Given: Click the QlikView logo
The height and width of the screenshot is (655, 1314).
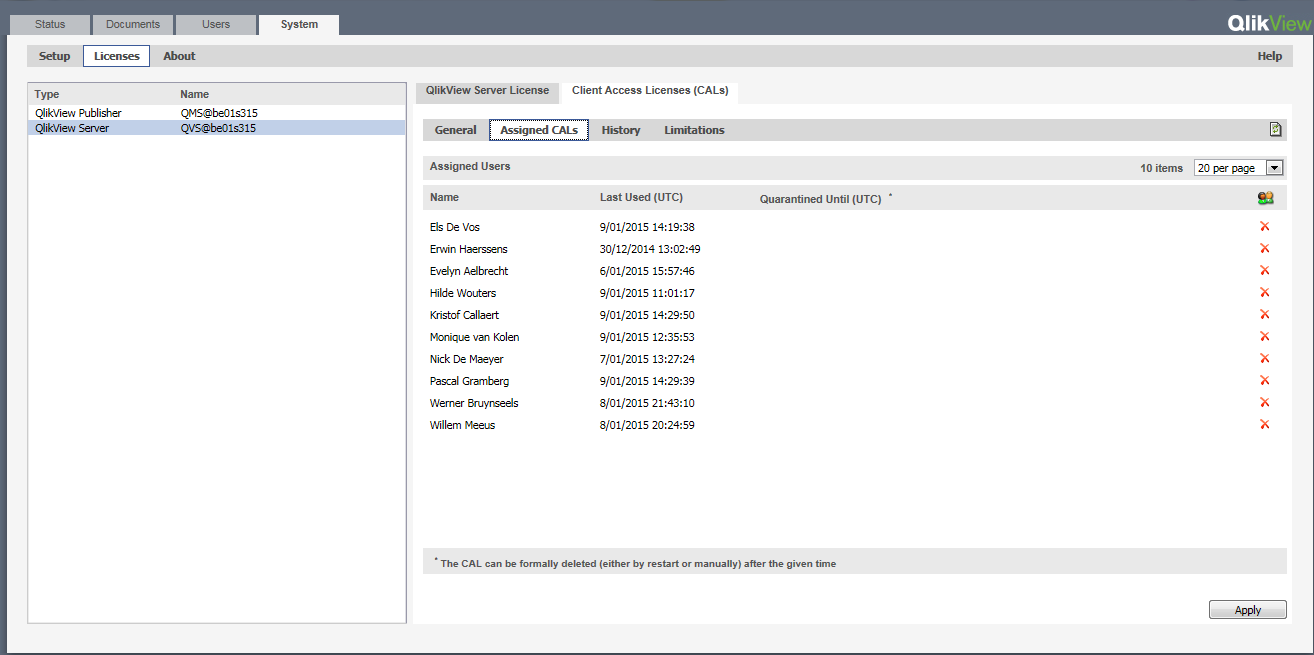Looking at the screenshot, I should (1268, 23).
